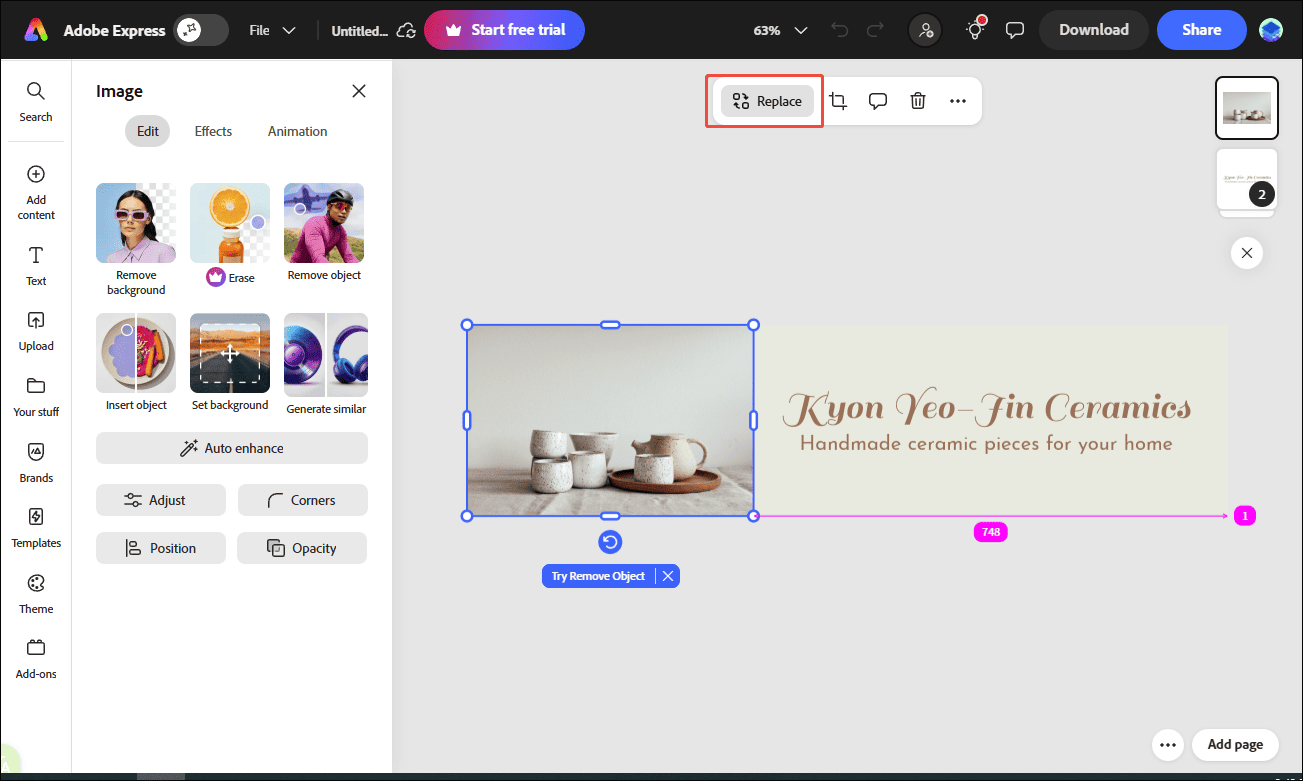
Task: Select page 2 thumbnail
Action: [x=1246, y=182]
